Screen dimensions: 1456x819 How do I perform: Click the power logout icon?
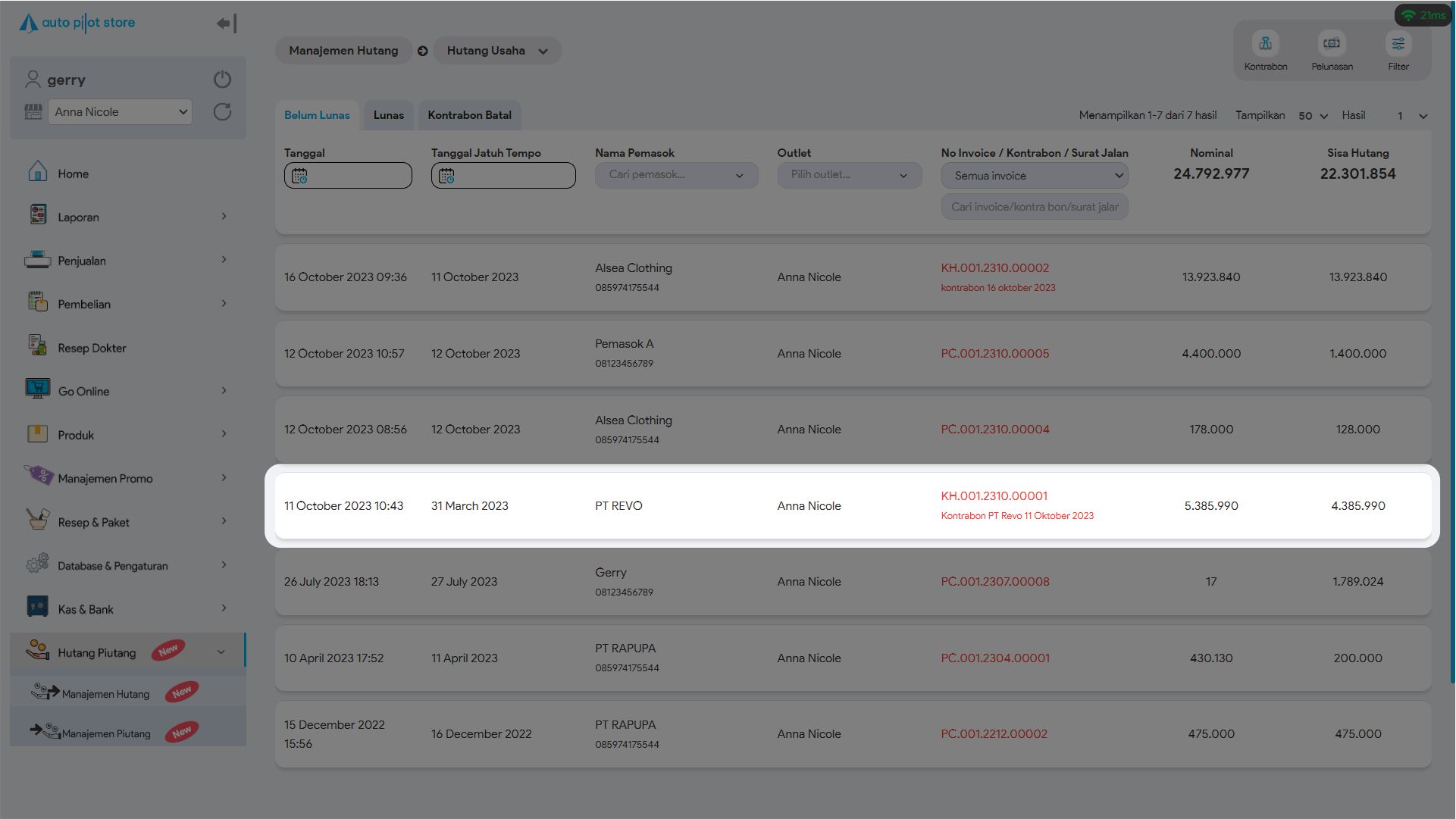click(222, 80)
